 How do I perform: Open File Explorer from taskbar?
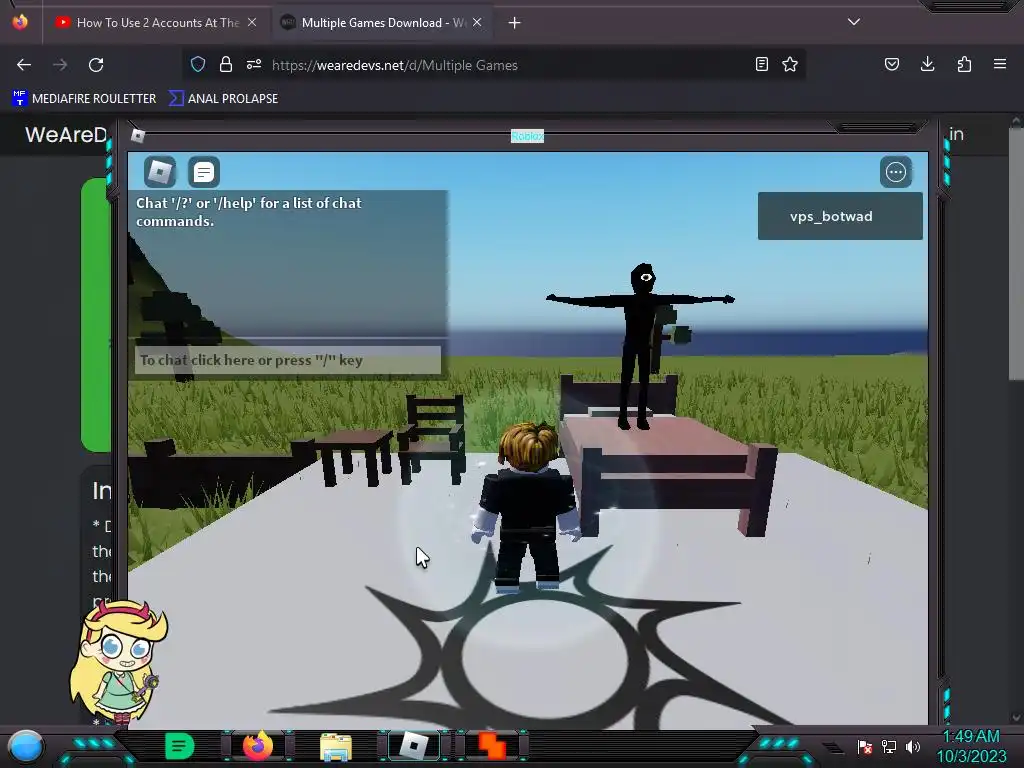[x=336, y=746]
